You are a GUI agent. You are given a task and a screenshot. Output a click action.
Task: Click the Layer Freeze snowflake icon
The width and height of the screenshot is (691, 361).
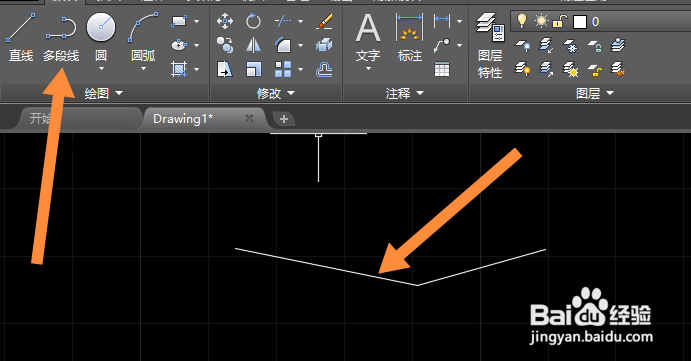click(571, 45)
